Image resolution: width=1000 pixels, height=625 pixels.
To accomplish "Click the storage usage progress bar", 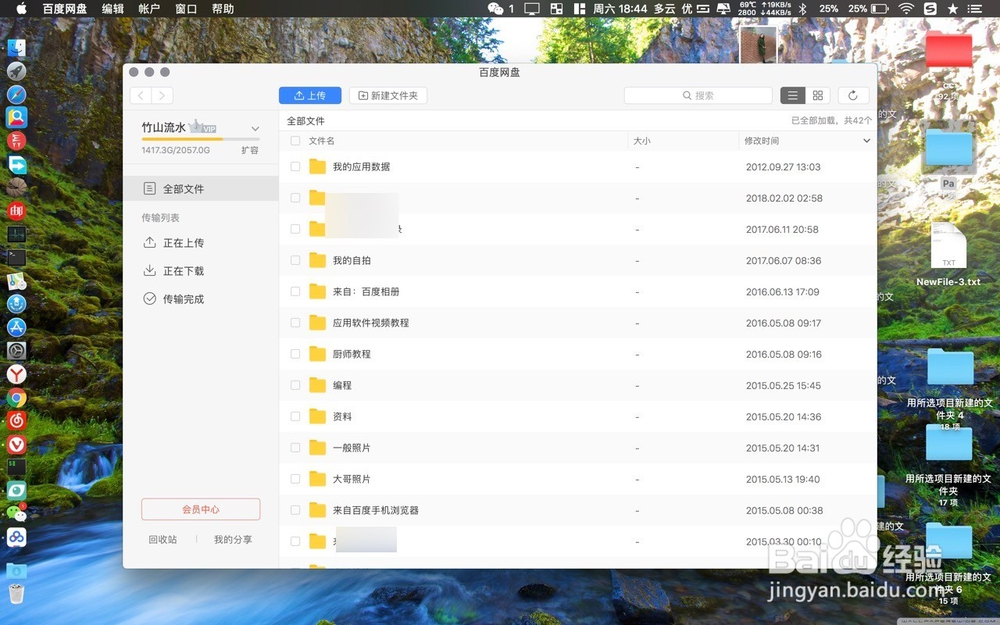I will tap(200, 139).
